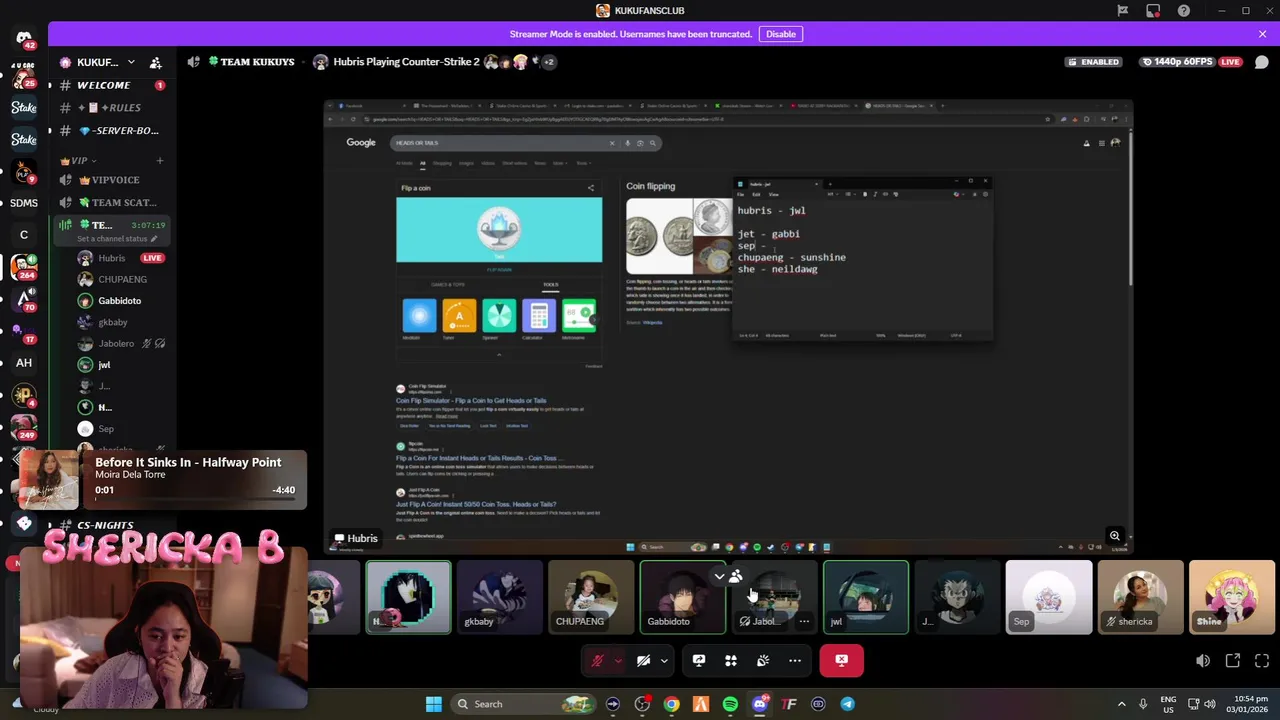Dismiss the streamer mode banner

[1262, 34]
